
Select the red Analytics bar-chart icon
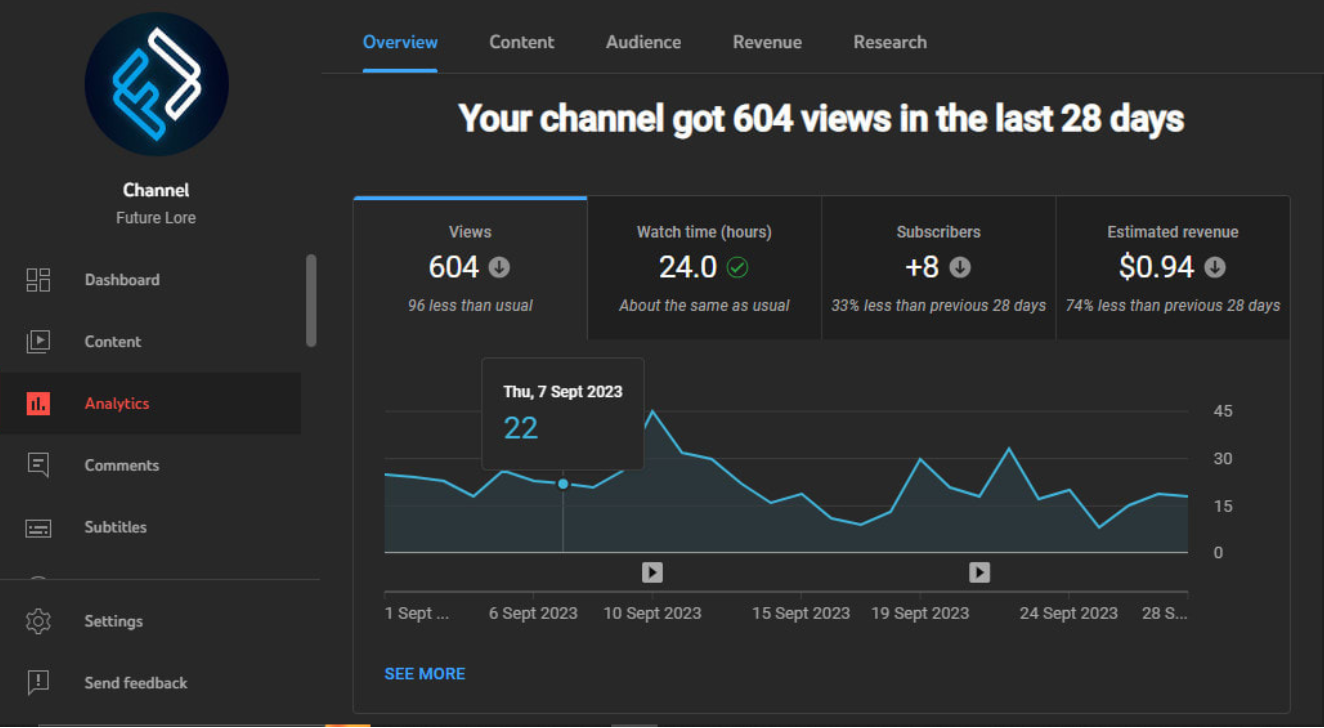click(x=38, y=404)
